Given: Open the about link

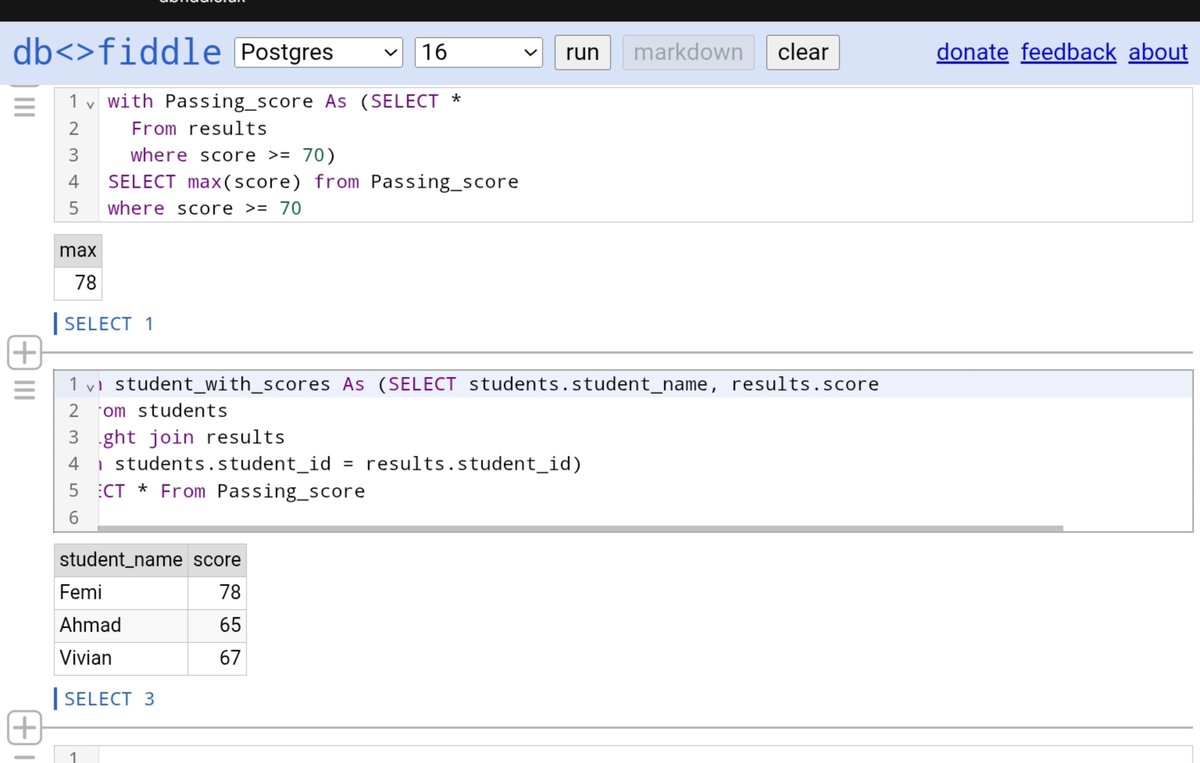Looking at the screenshot, I should 1158,52.
